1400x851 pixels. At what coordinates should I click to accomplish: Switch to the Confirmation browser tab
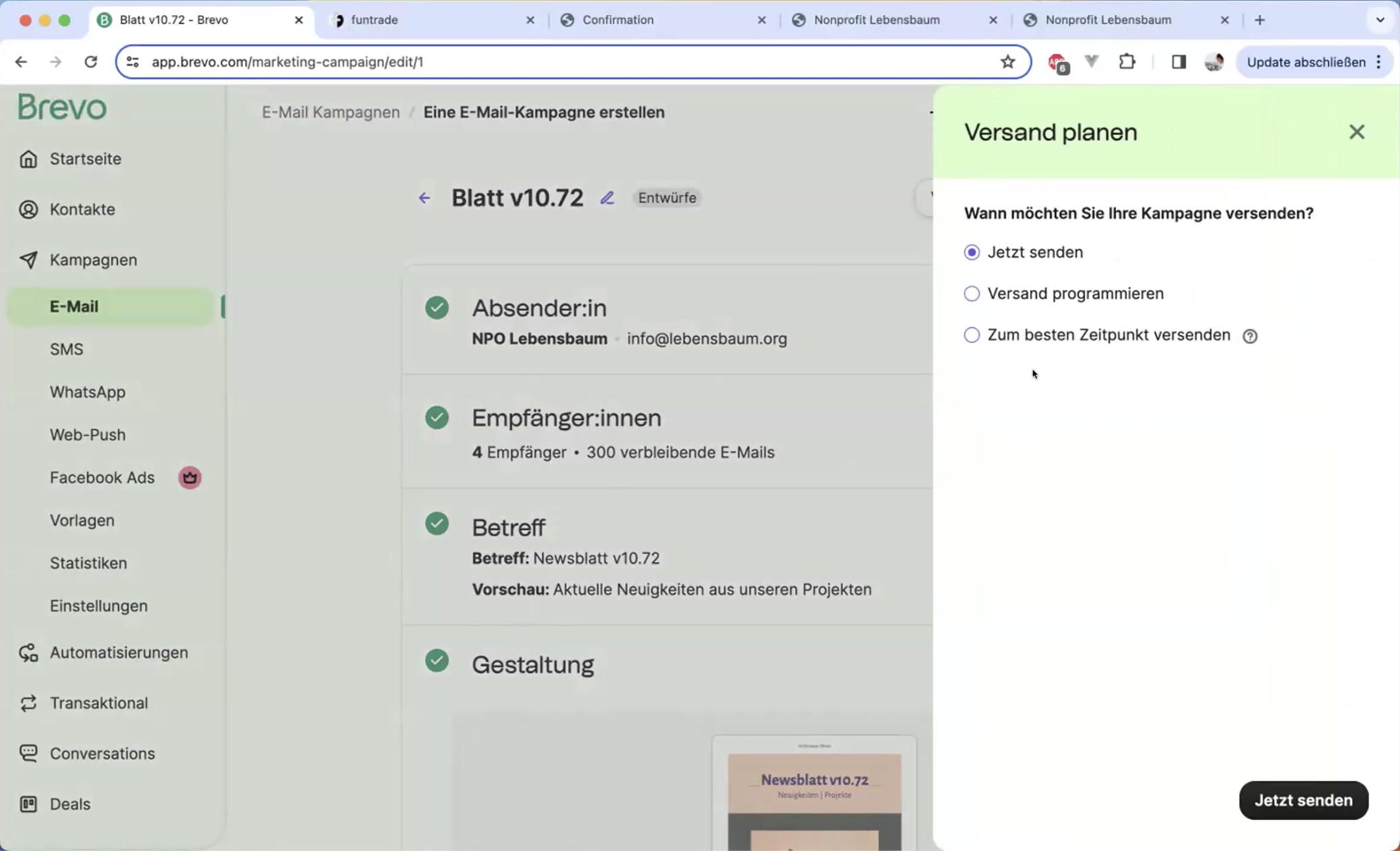coord(617,20)
